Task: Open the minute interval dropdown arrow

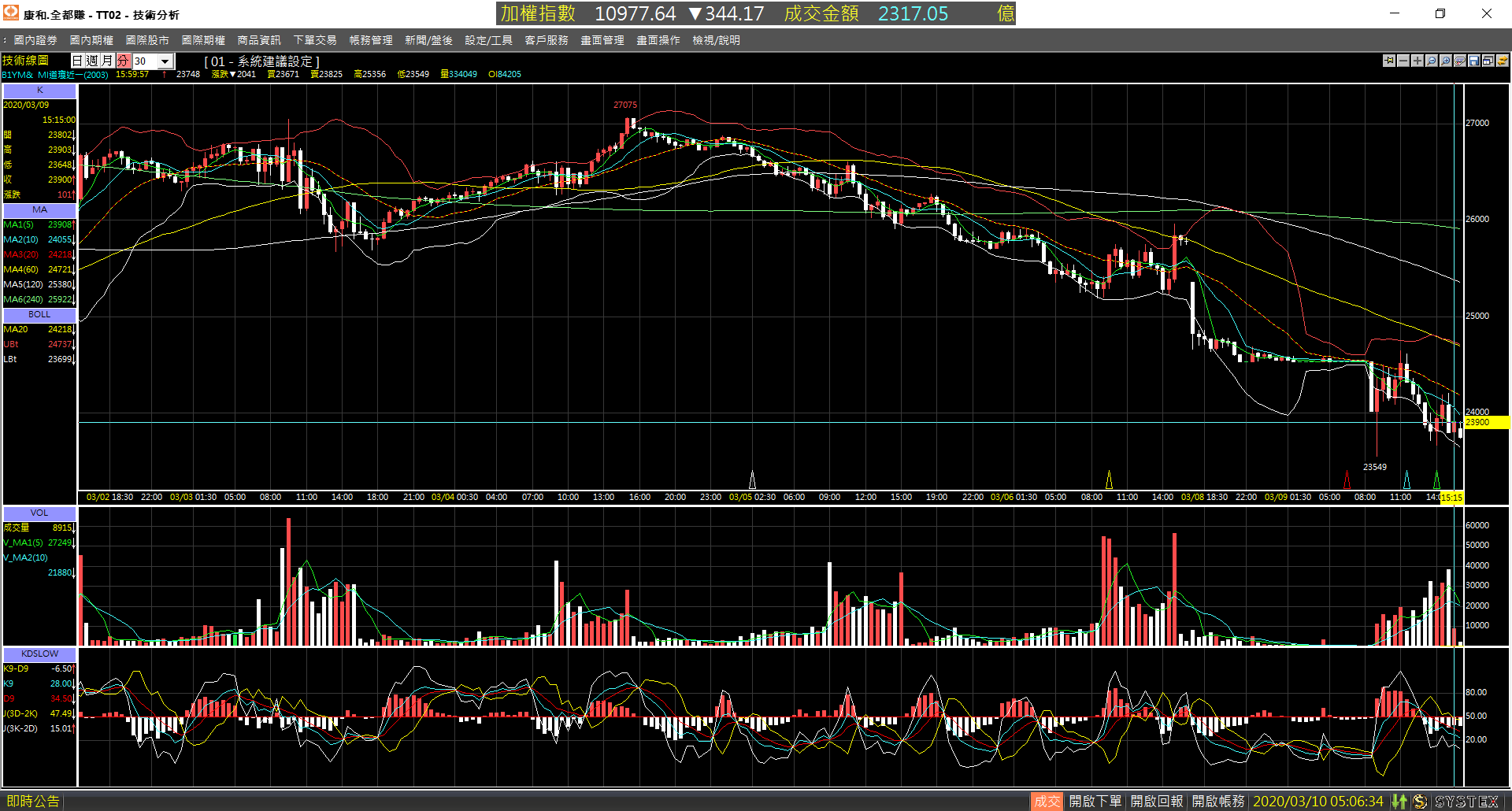Action: pyautogui.click(x=165, y=61)
